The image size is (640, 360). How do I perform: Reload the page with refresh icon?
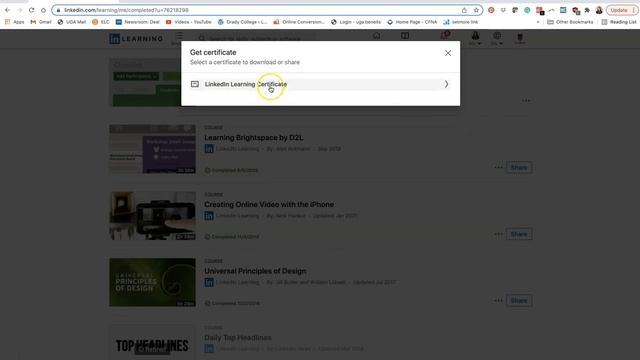click(x=31, y=10)
